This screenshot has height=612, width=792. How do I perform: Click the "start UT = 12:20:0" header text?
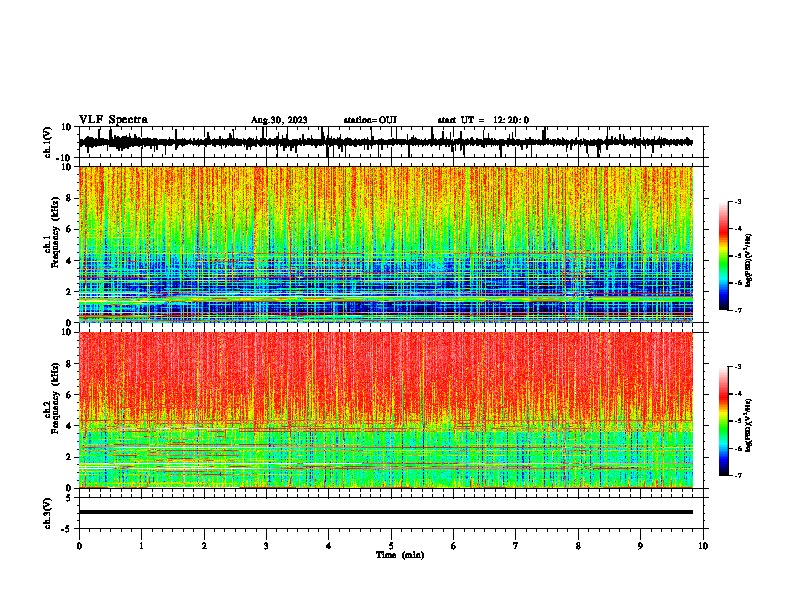[483, 120]
